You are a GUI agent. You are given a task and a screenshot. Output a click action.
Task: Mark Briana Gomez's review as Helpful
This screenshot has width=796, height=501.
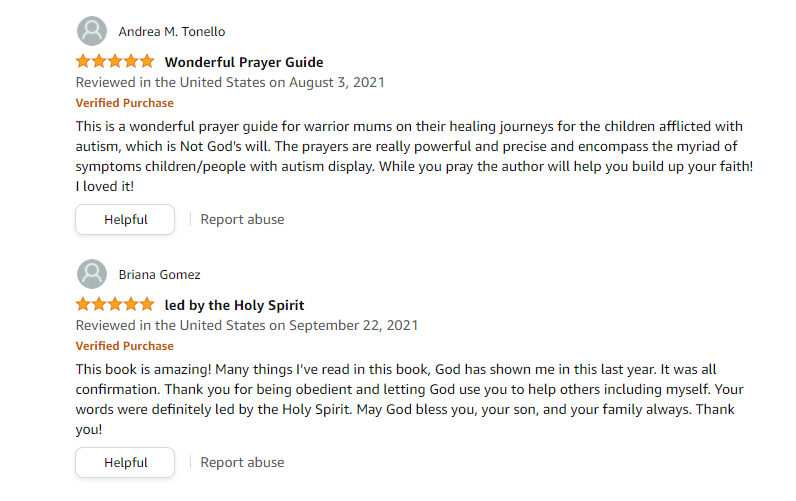click(125, 463)
